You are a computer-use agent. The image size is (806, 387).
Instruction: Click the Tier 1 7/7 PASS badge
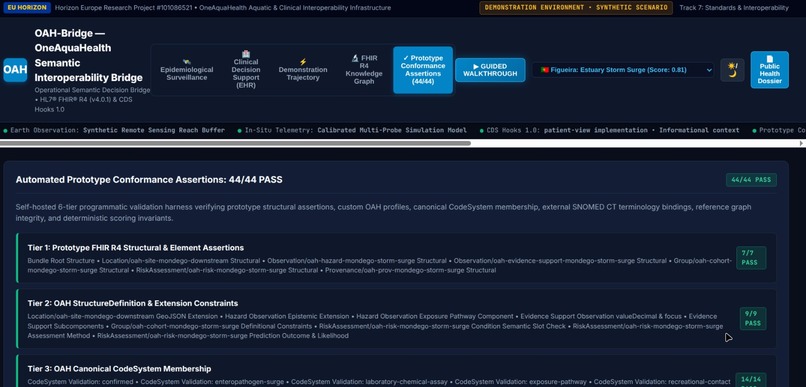click(751, 257)
